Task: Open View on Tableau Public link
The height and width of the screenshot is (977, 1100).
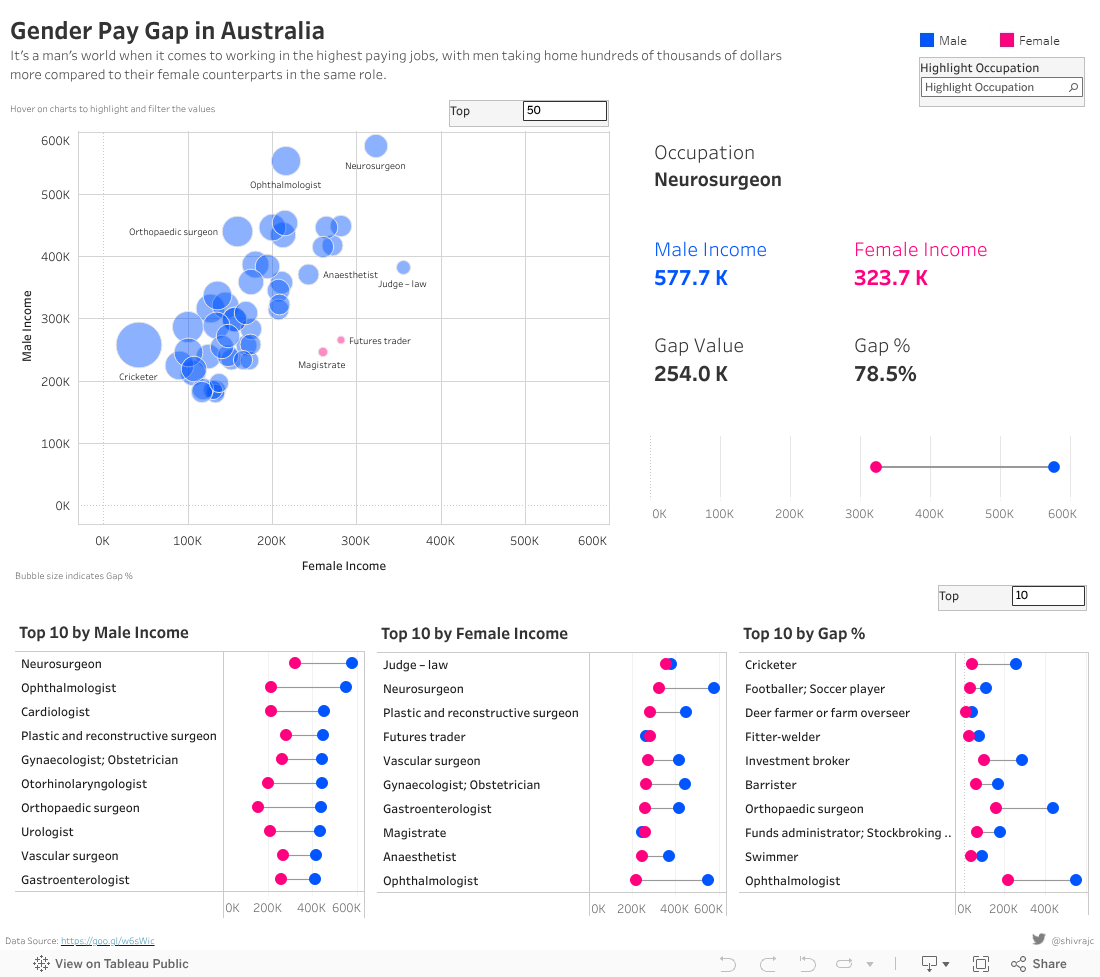Action: 121,964
